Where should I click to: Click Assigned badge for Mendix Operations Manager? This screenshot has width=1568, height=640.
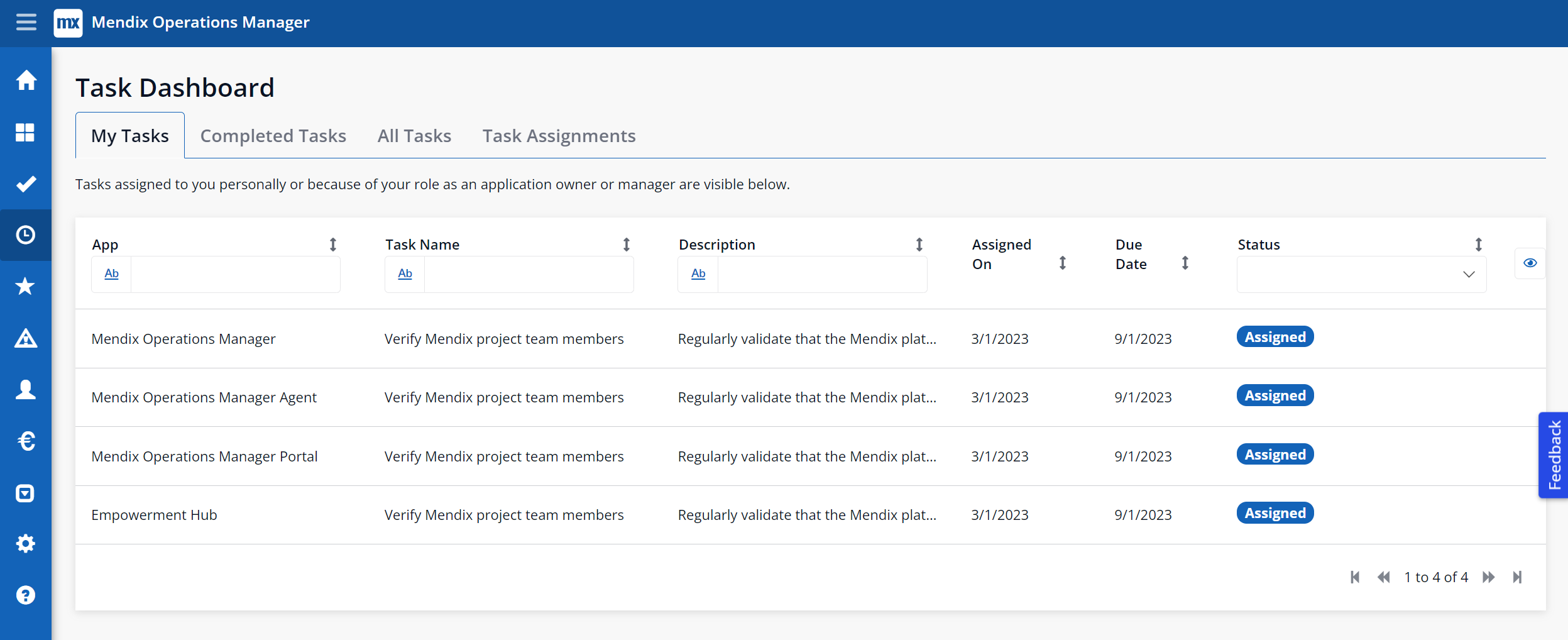[1275, 337]
